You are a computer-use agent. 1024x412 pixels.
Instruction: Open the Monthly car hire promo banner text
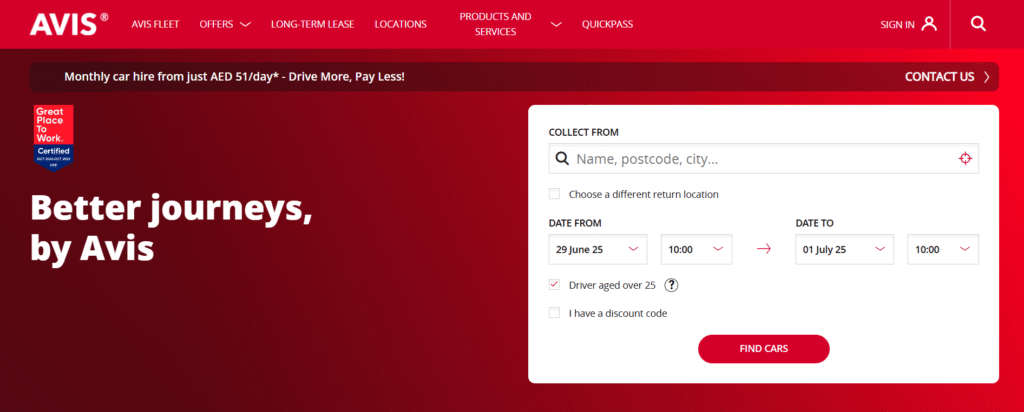click(234, 76)
